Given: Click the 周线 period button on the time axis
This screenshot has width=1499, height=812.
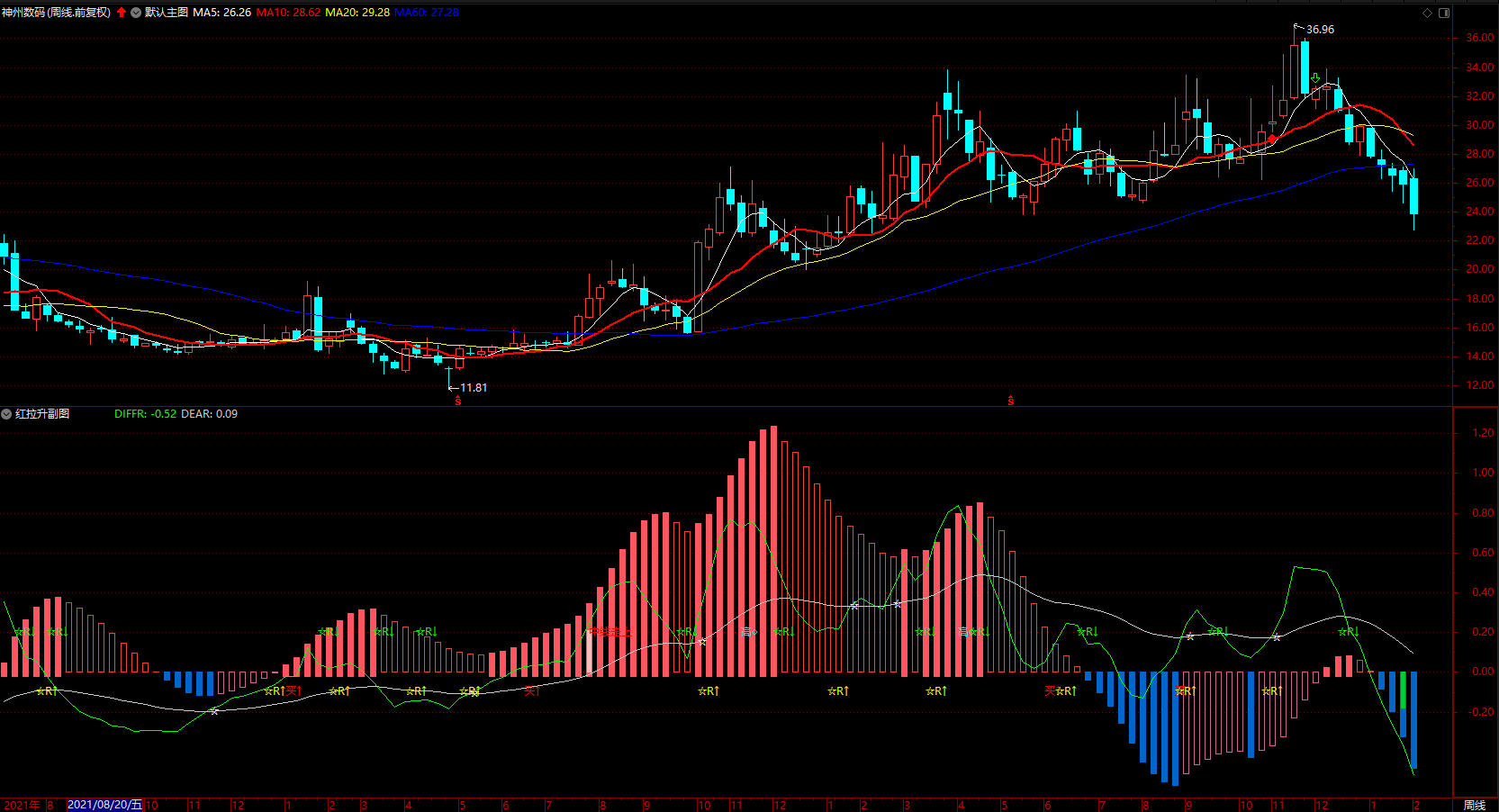Looking at the screenshot, I should 1475,805.
